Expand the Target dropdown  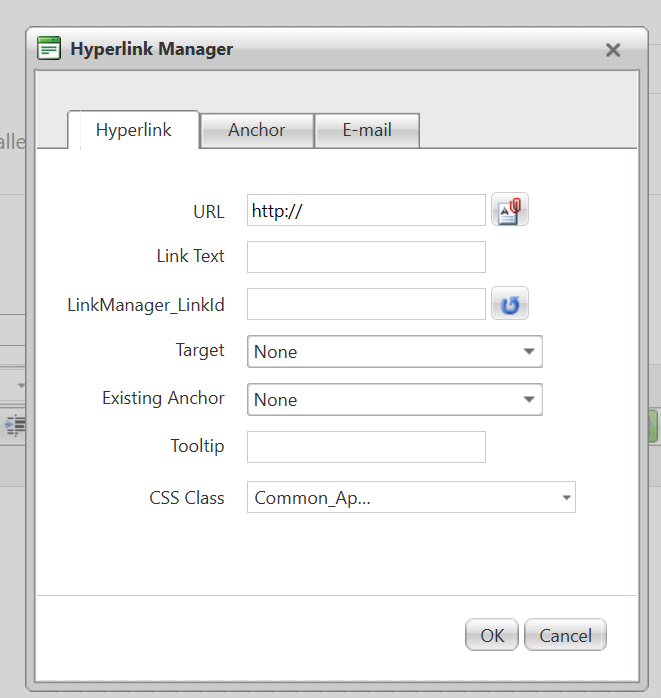[394, 352]
